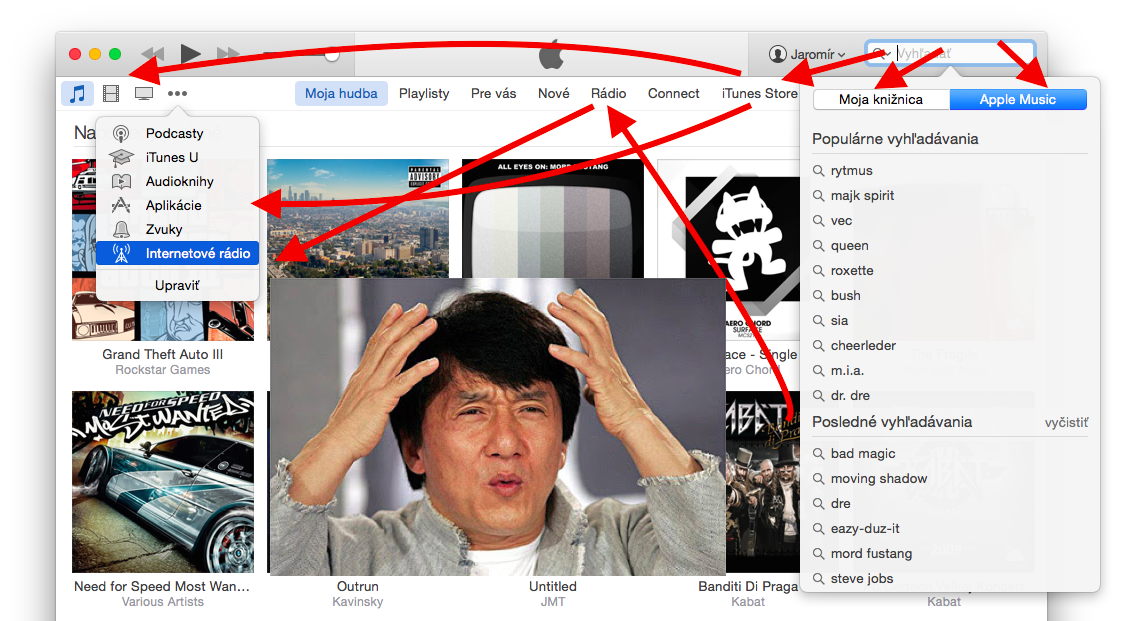1133x621 pixels.
Task: Click vyčistiť to clear recent searches
Action: click(1066, 423)
